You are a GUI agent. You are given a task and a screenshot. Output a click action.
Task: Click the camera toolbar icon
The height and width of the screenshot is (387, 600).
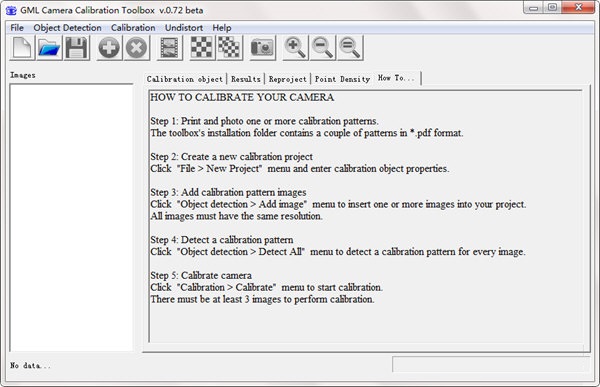[x=262, y=48]
